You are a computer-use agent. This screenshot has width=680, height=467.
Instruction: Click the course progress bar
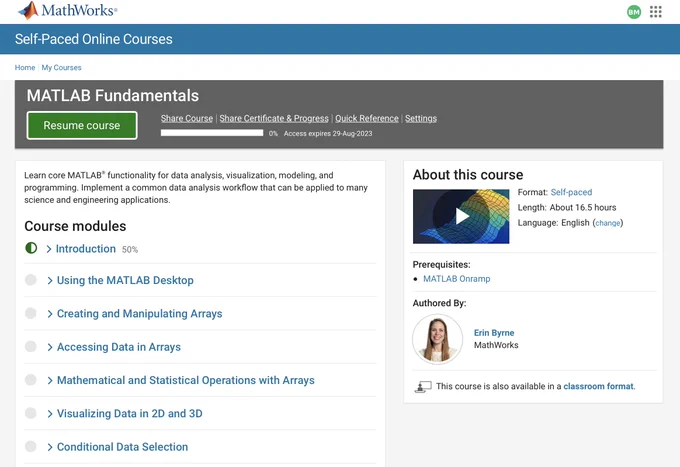[212, 133]
